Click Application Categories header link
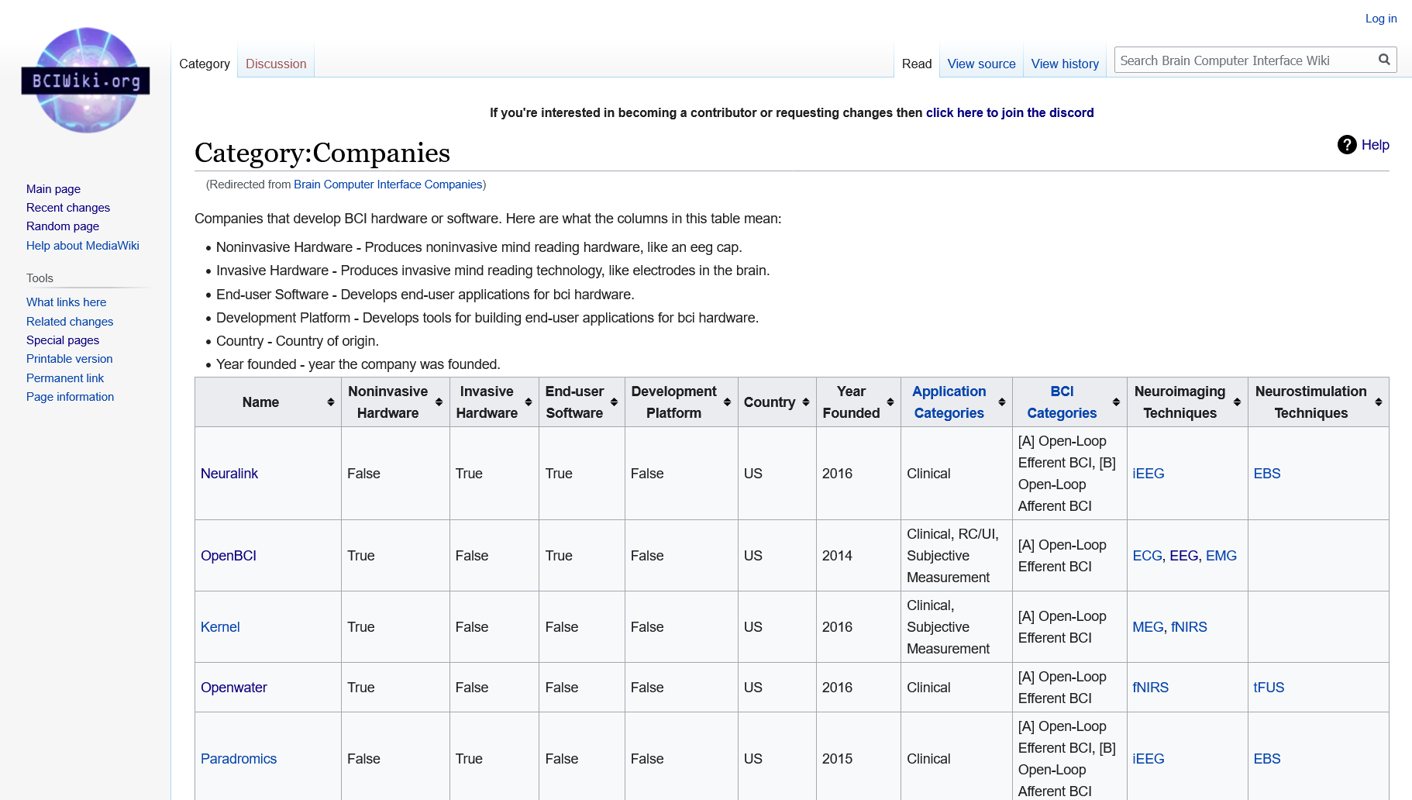The image size is (1412, 800). click(948, 402)
